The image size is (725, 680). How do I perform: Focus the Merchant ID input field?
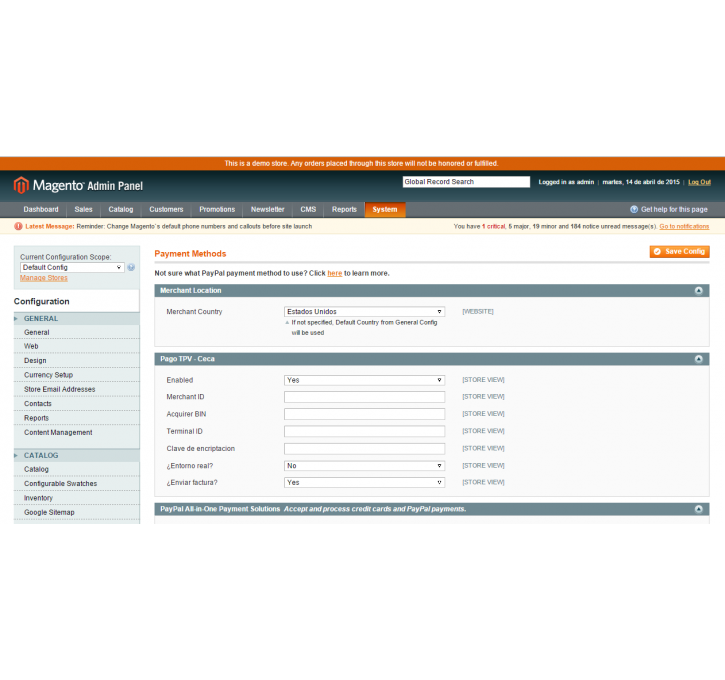(364, 397)
